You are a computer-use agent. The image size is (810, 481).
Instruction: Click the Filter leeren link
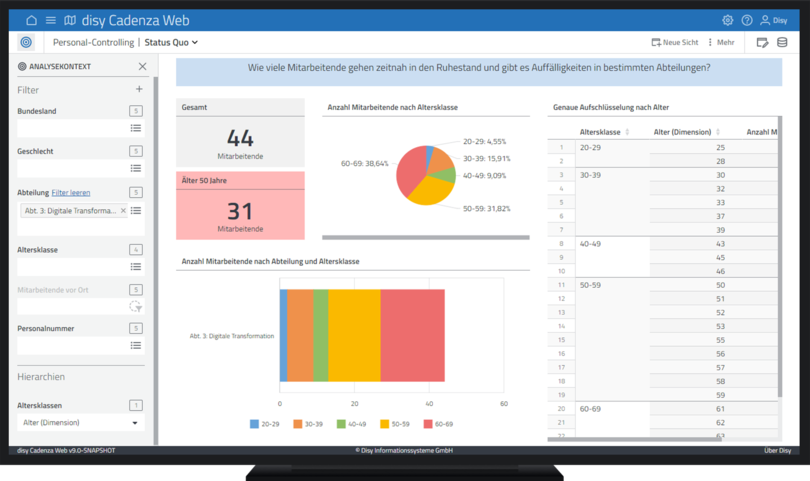click(71, 193)
